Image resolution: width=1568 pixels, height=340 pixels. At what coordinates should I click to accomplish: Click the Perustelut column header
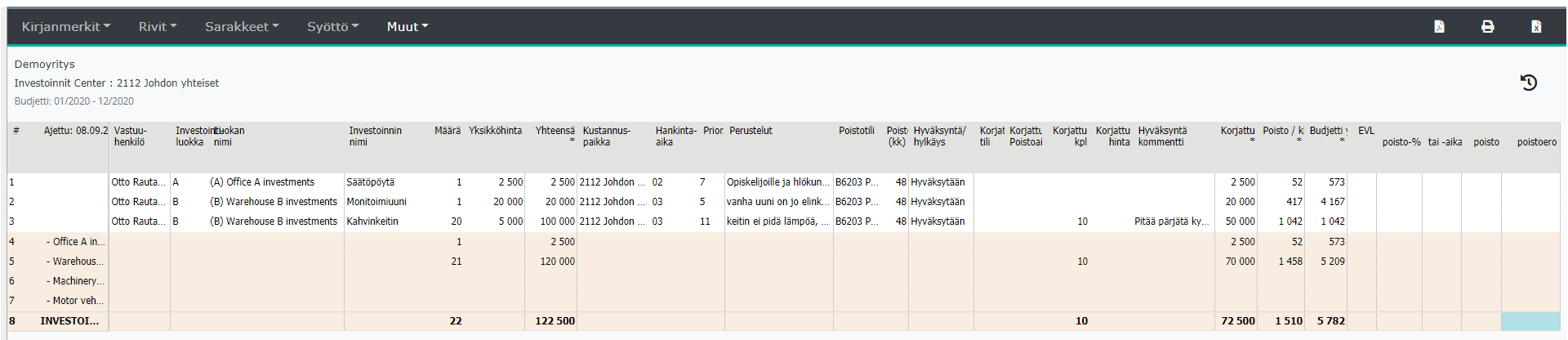(751, 131)
